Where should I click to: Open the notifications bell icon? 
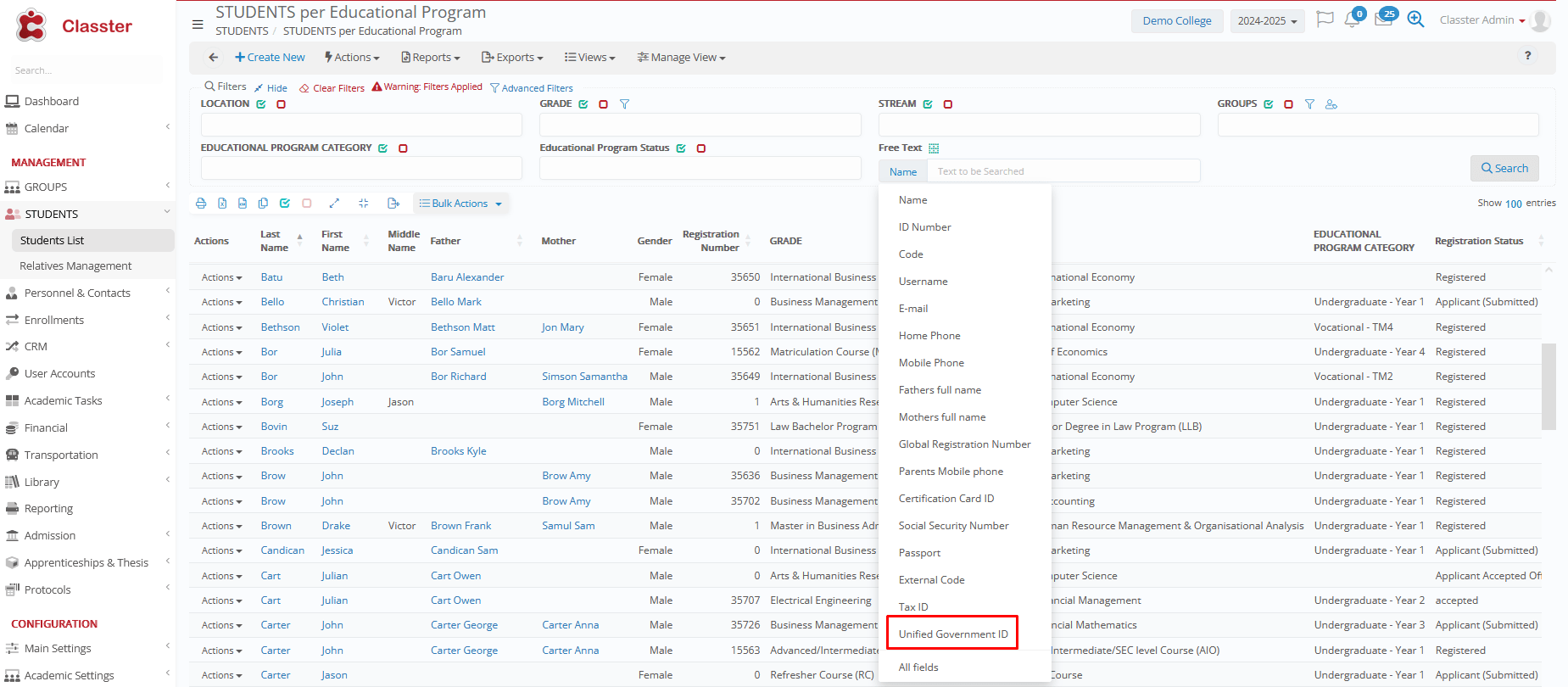(1352, 20)
